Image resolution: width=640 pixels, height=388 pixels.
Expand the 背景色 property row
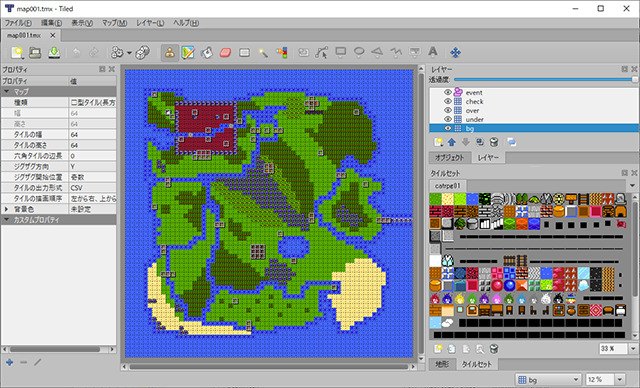pos(6,209)
